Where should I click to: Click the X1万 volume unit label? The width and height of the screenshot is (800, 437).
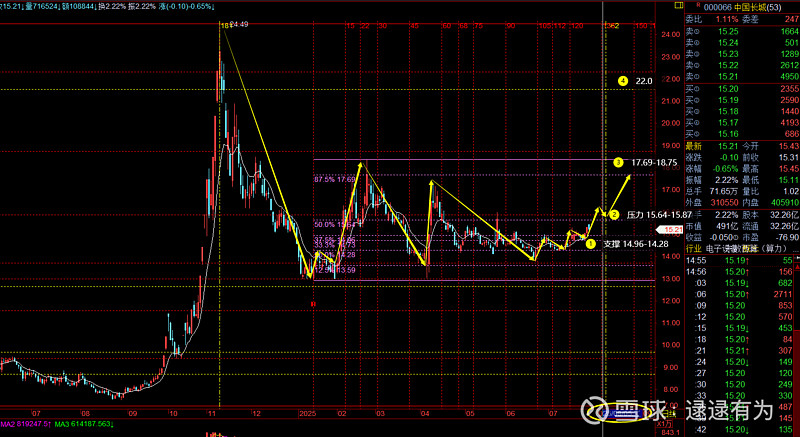pos(665,424)
